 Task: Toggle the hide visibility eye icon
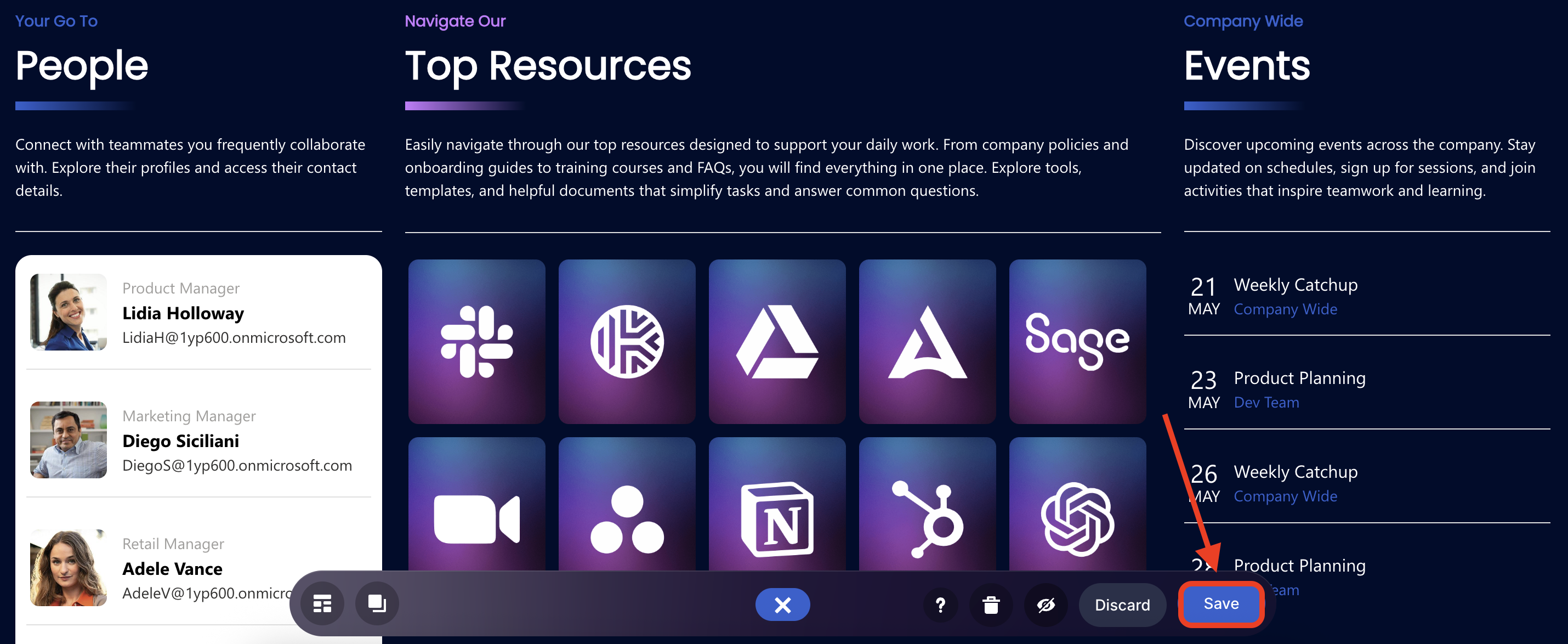pos(1045,605)
